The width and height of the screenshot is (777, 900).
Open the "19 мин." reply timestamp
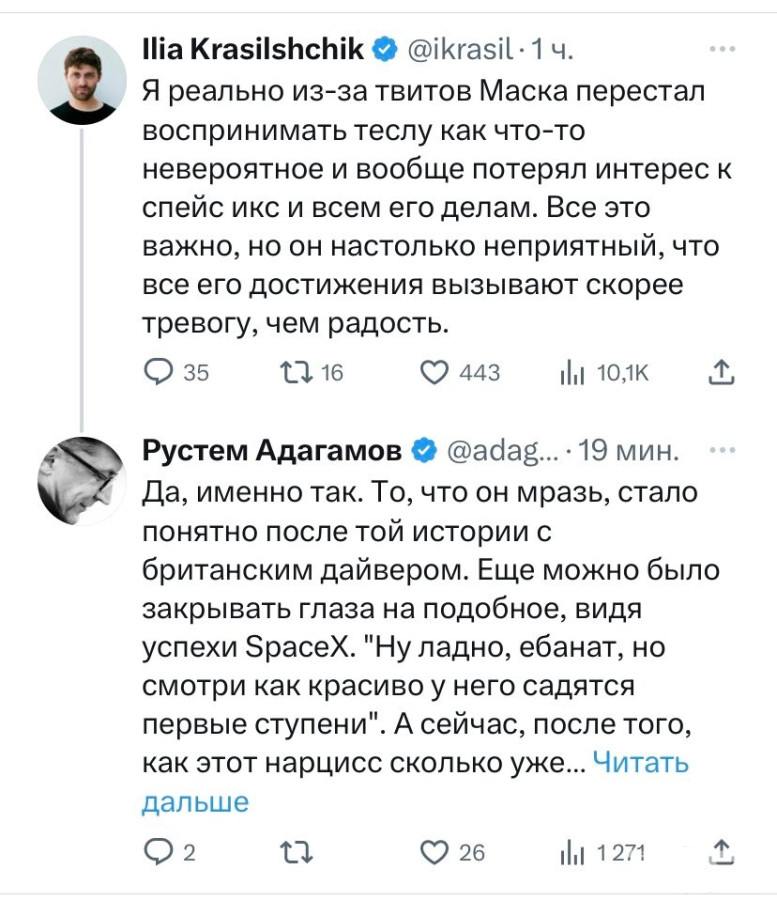[628, 453]
